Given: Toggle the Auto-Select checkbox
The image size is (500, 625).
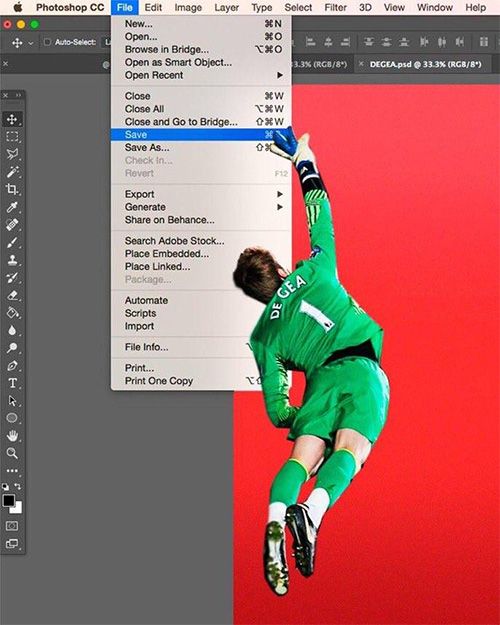Looking at the screenshot, I should coord(47,42).
